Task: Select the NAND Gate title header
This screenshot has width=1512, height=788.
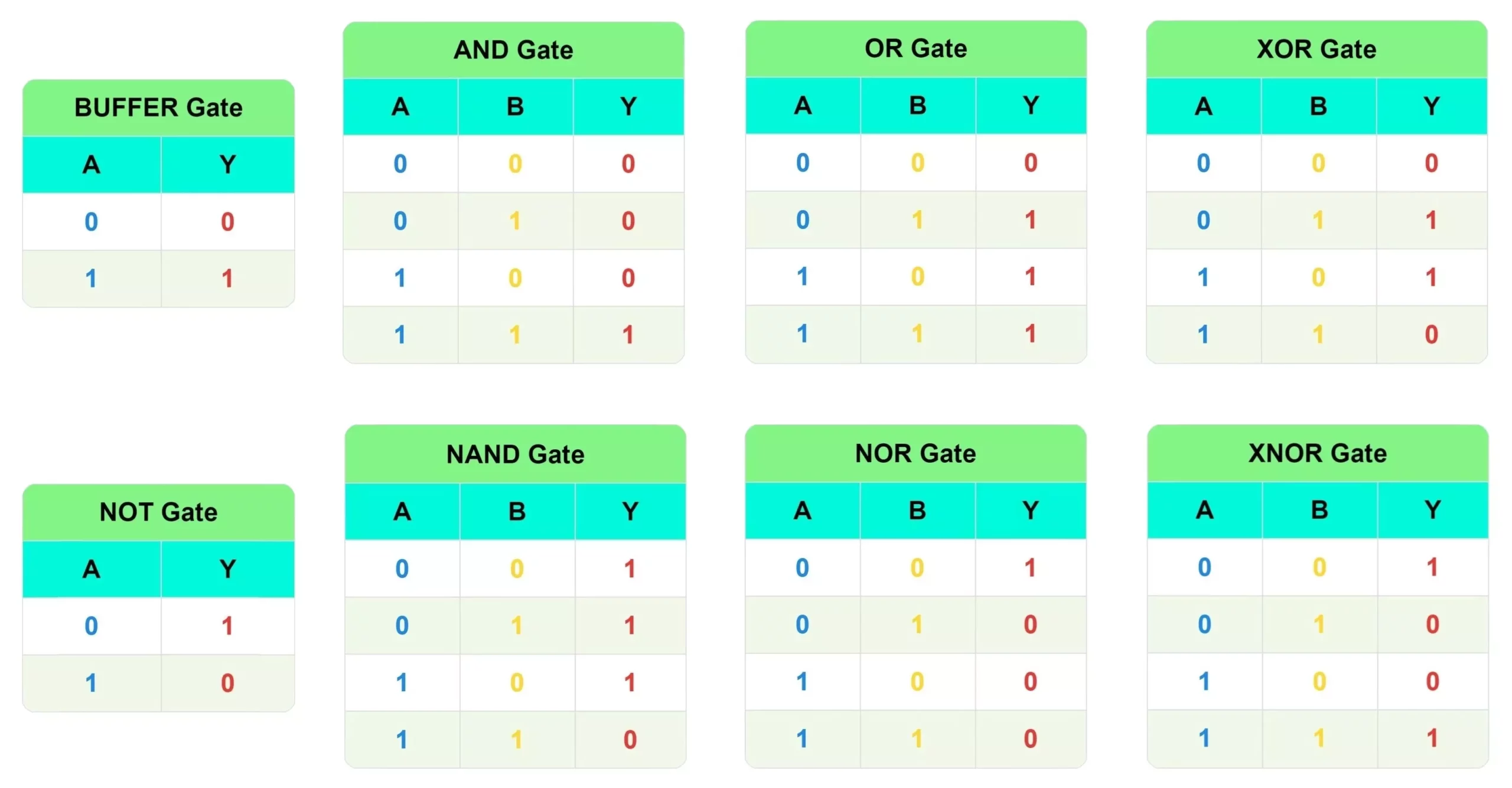Action: coord(515,454)
